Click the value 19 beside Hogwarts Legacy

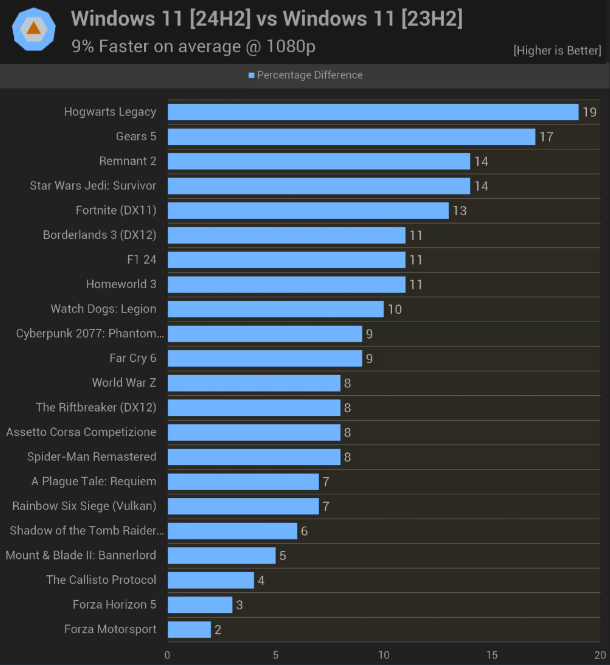coord(589,113)
